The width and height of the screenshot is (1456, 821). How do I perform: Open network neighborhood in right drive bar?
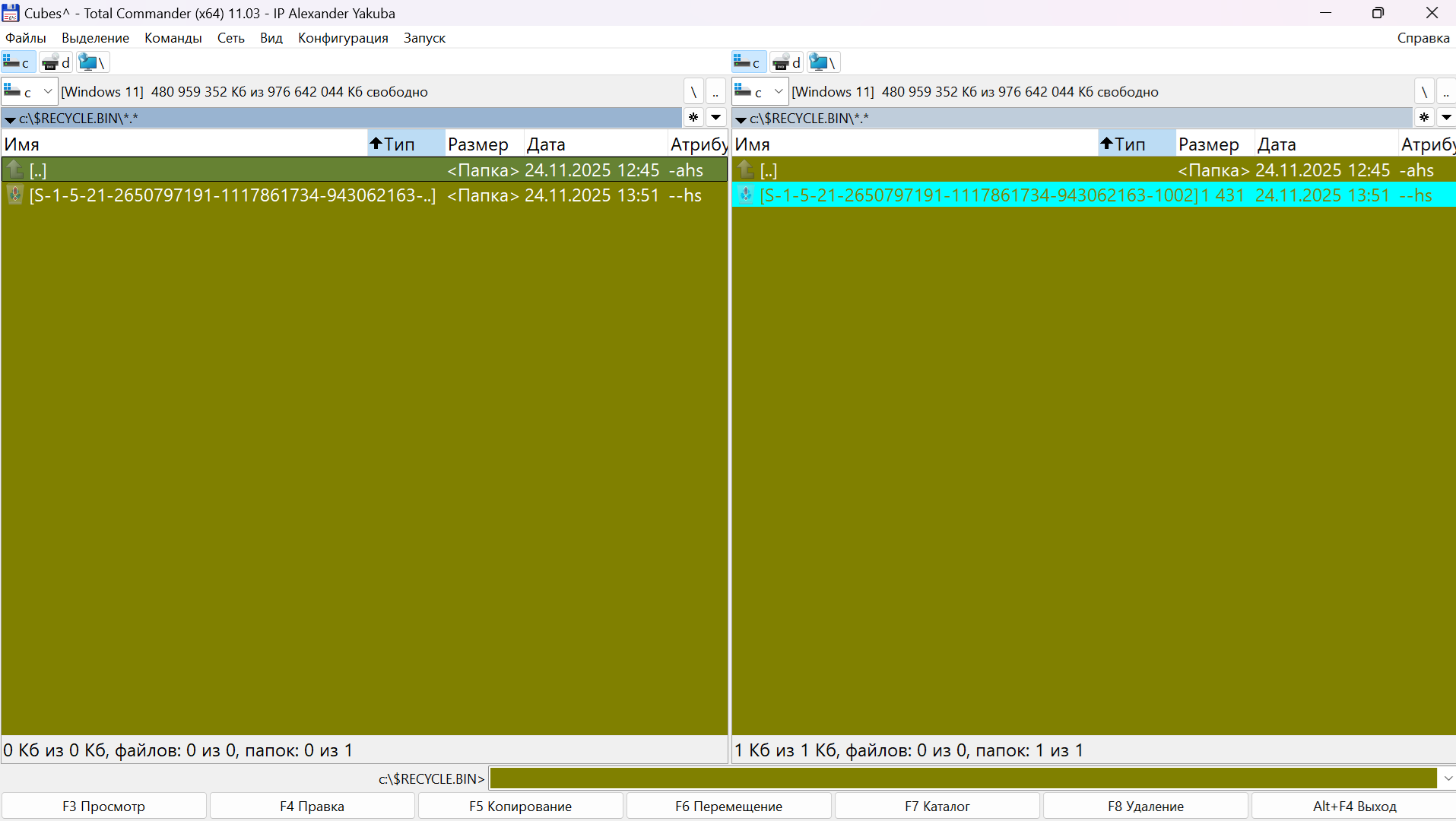[823, 62]
